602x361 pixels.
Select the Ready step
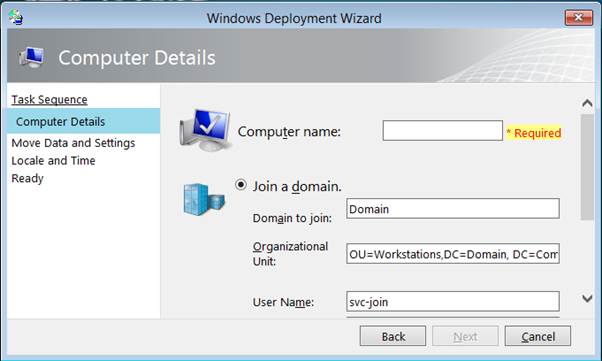(28, 179)
